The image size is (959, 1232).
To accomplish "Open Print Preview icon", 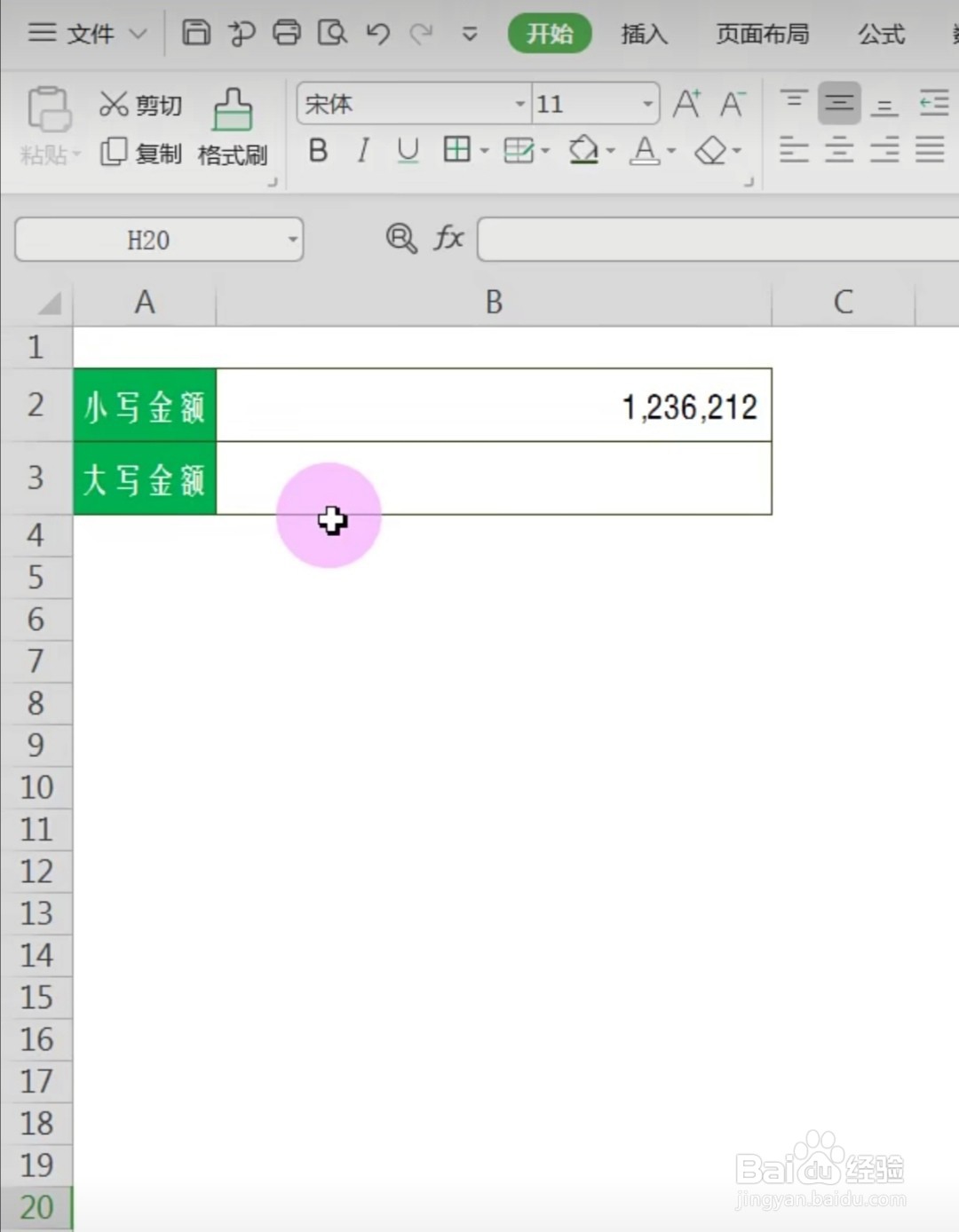I will pyautogui.click(x=332, y=33).
